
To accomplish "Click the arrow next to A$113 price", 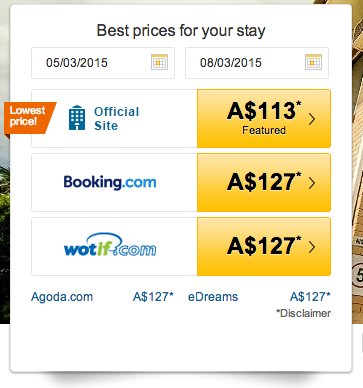I will coord(312,119).
